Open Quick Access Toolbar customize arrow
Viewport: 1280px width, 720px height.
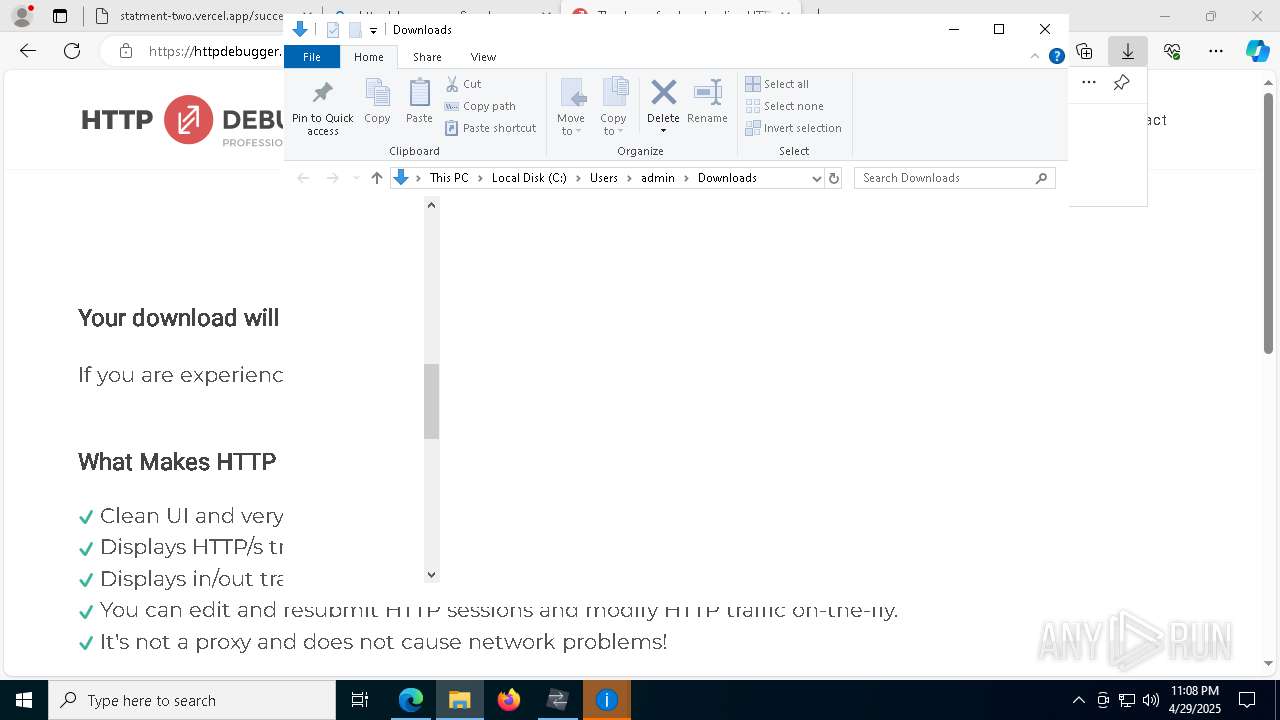pyautogui.click(x=373, y=30)
